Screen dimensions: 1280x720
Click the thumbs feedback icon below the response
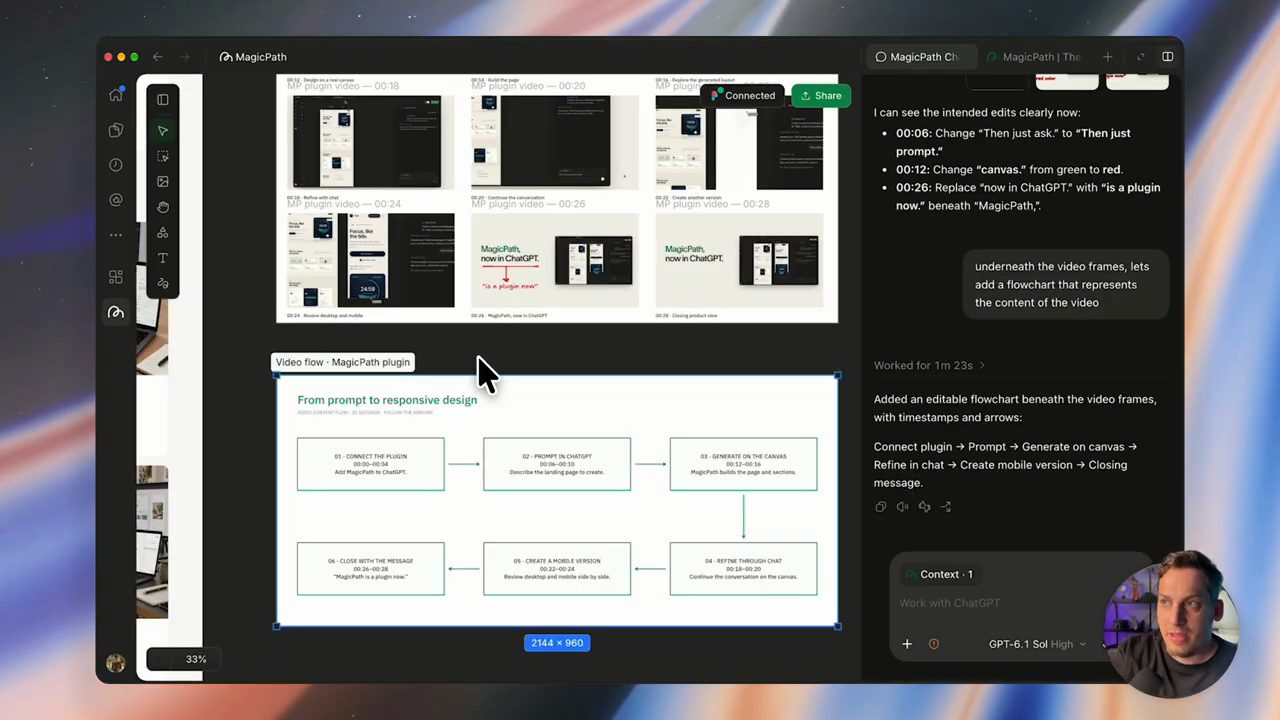(924, 507)
